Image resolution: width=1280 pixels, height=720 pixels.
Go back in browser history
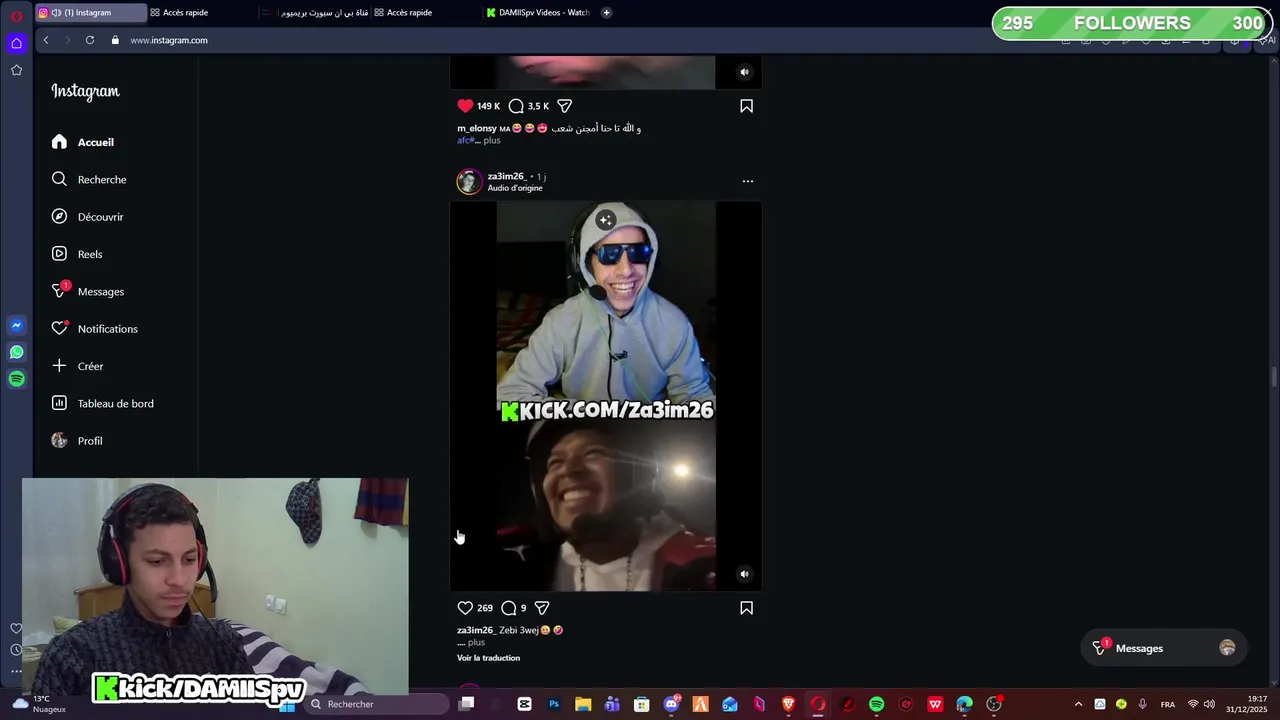(x=46, y=40)
